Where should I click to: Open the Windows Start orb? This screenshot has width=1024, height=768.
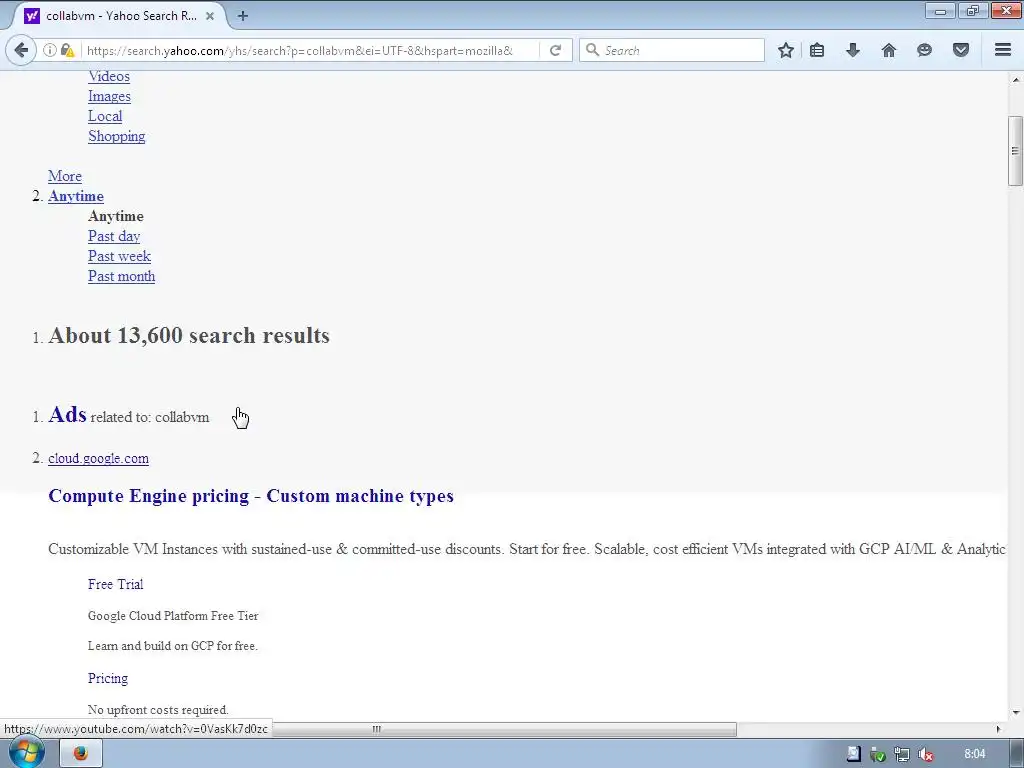26,752
